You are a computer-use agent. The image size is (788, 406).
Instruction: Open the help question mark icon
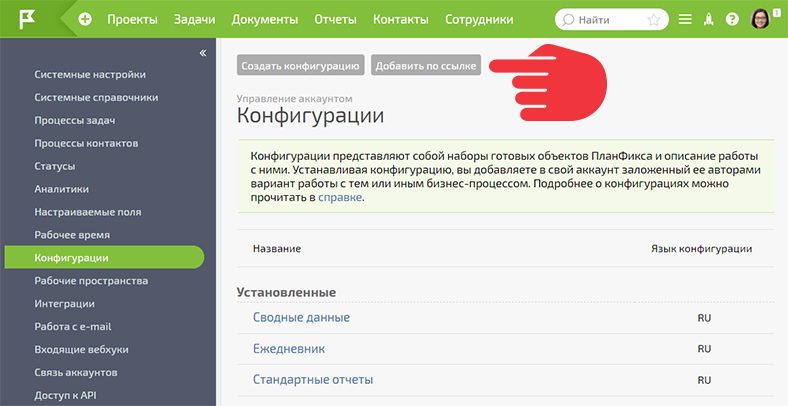732,20
